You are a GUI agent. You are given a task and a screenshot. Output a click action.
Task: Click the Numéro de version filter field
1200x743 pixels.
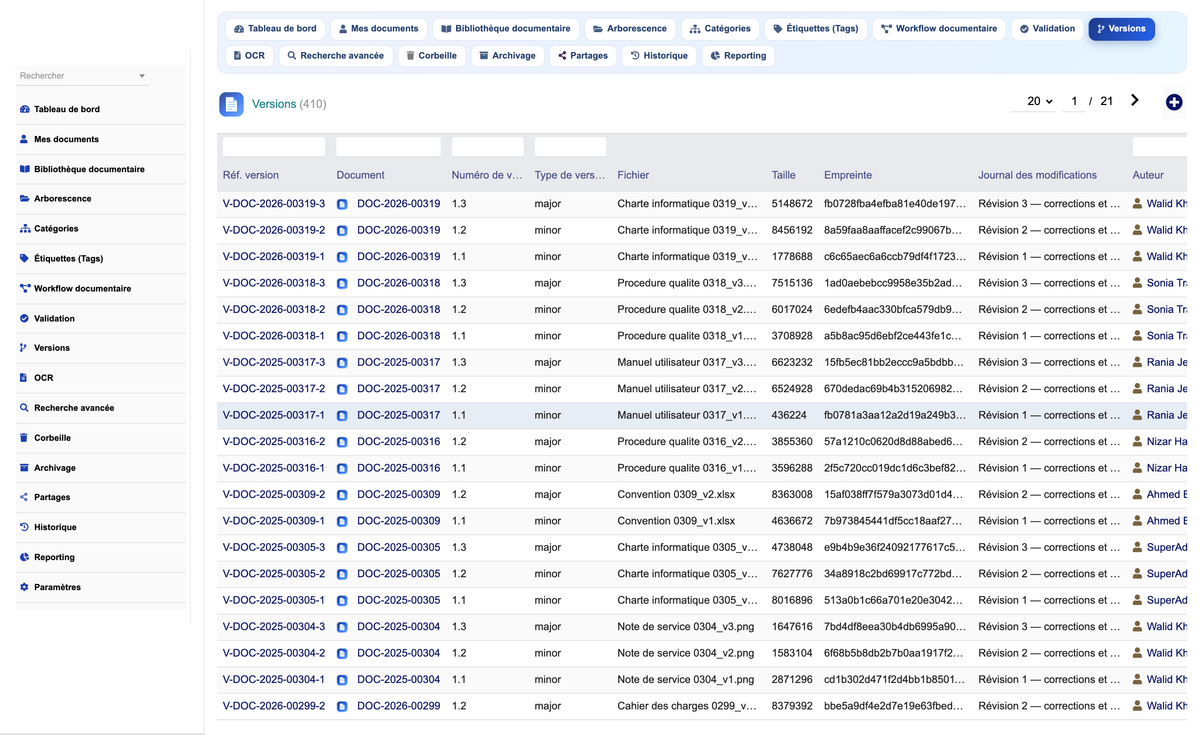487,147
